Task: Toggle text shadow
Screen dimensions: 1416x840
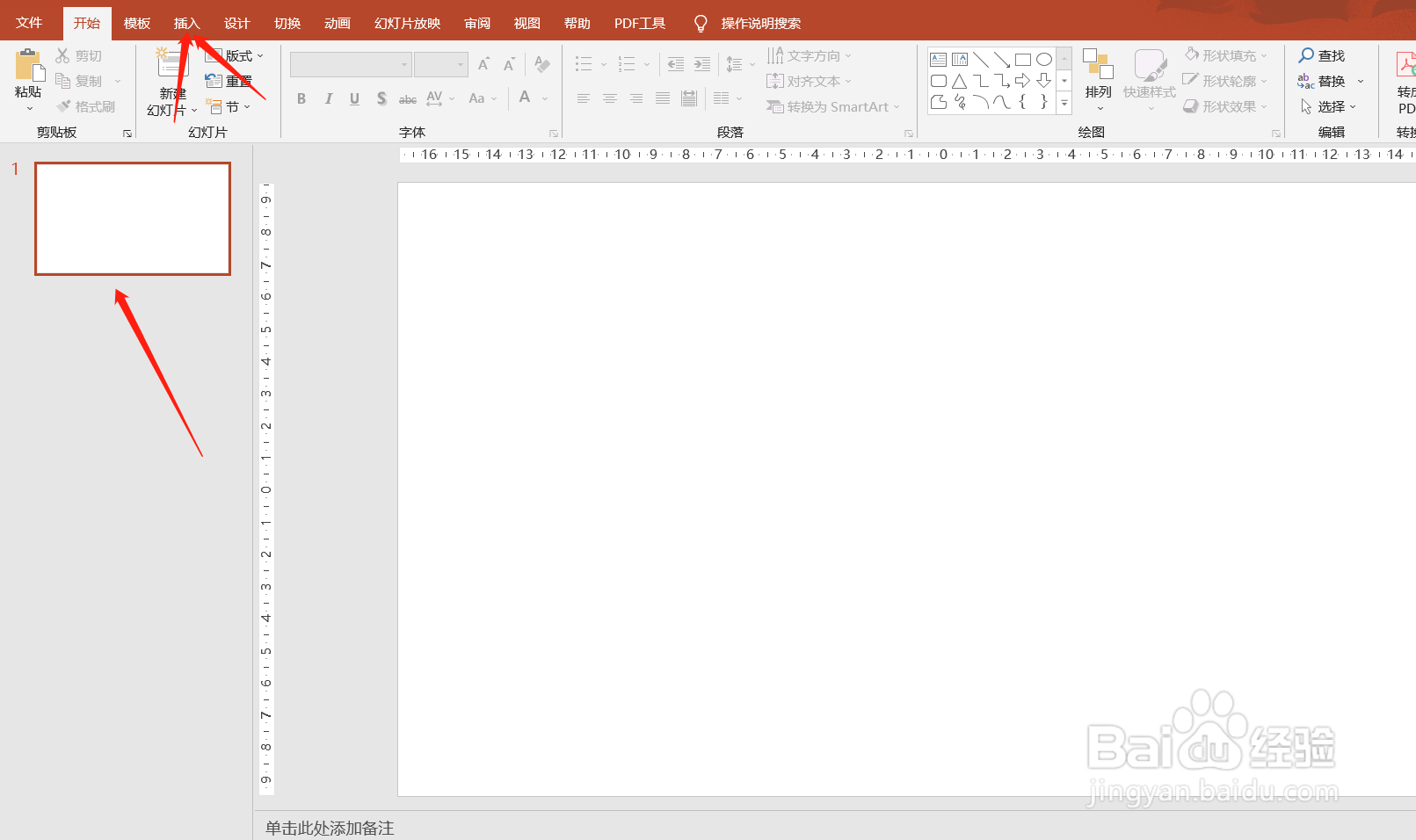Action: 381,98
